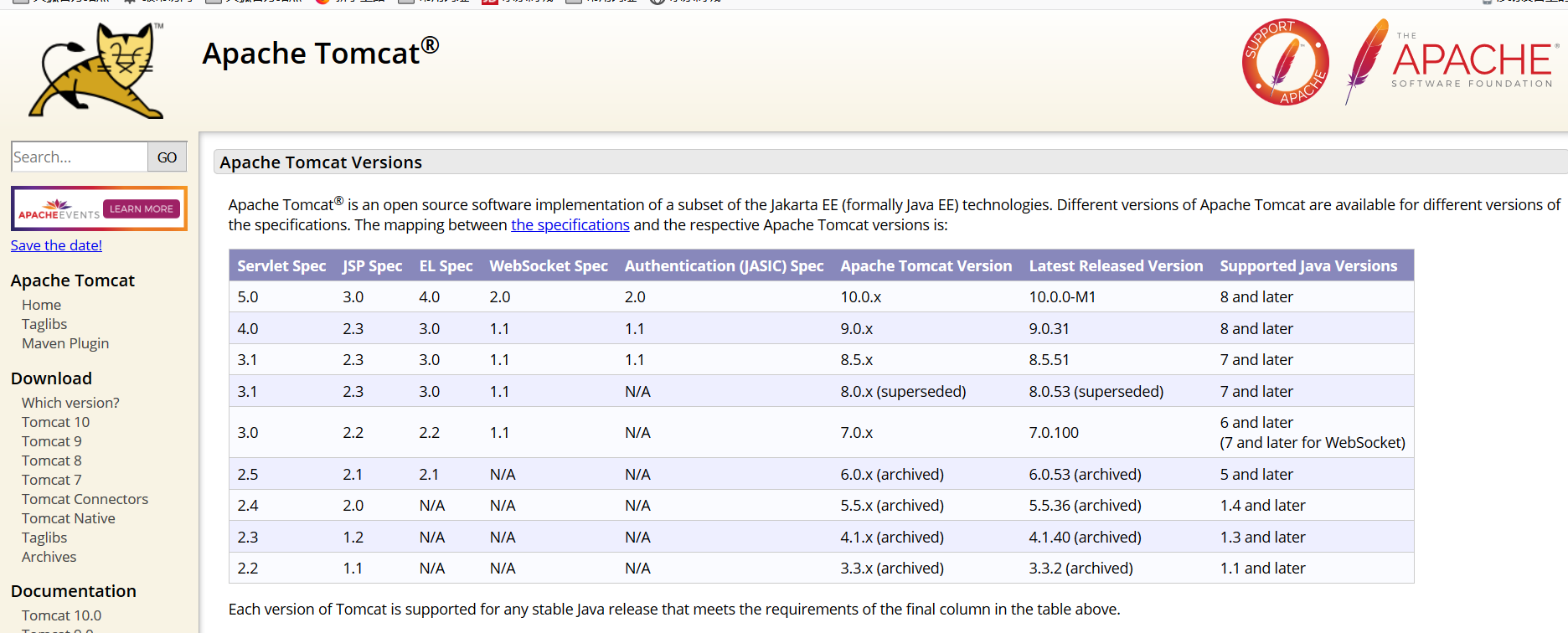Click the Learn More button in Apache Events banner

(x=141, y=208)
